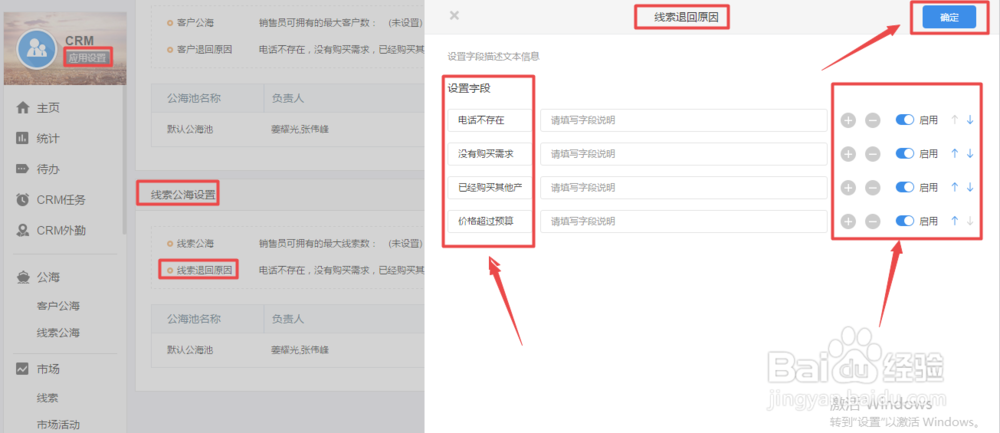Click description field beside 没有购买需求
This screenshot has width=1000, height=433.
click(x=684, y=154)
